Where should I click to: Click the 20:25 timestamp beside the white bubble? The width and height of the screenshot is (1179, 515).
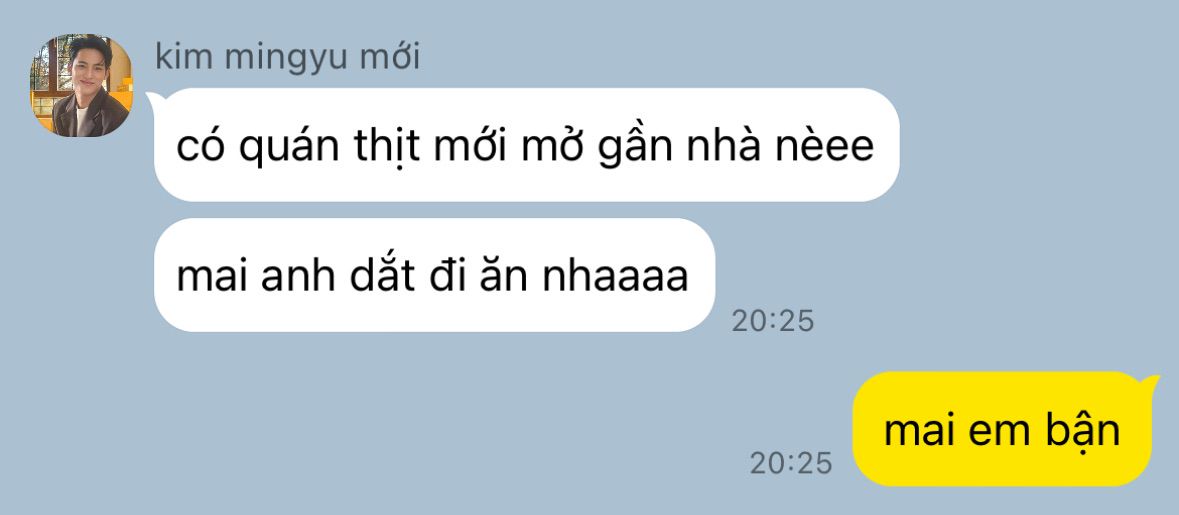coord(773,321)
